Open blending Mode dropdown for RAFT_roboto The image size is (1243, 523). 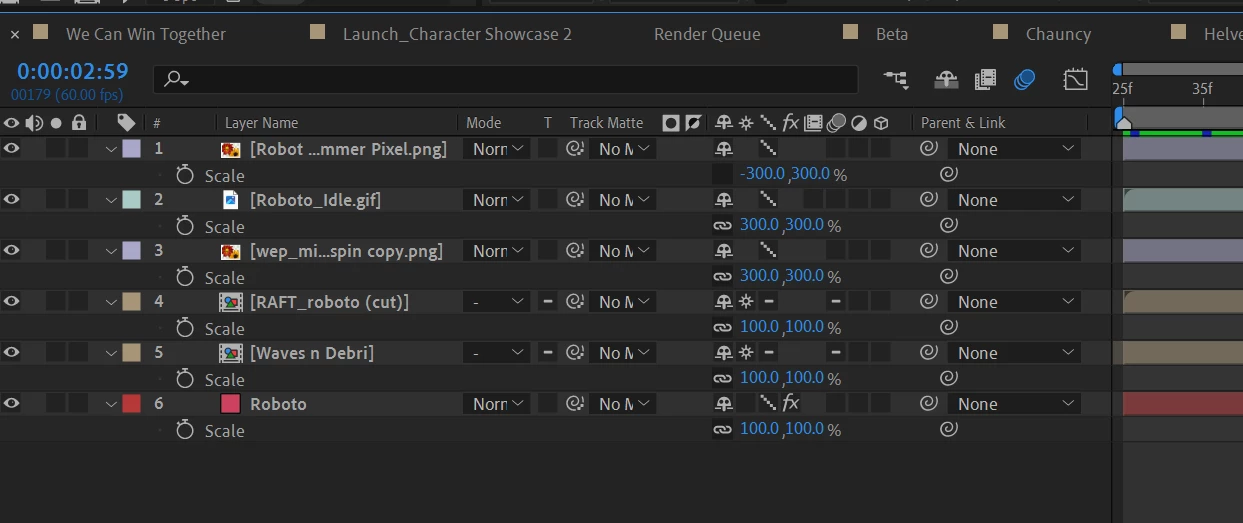pos(497,302)
